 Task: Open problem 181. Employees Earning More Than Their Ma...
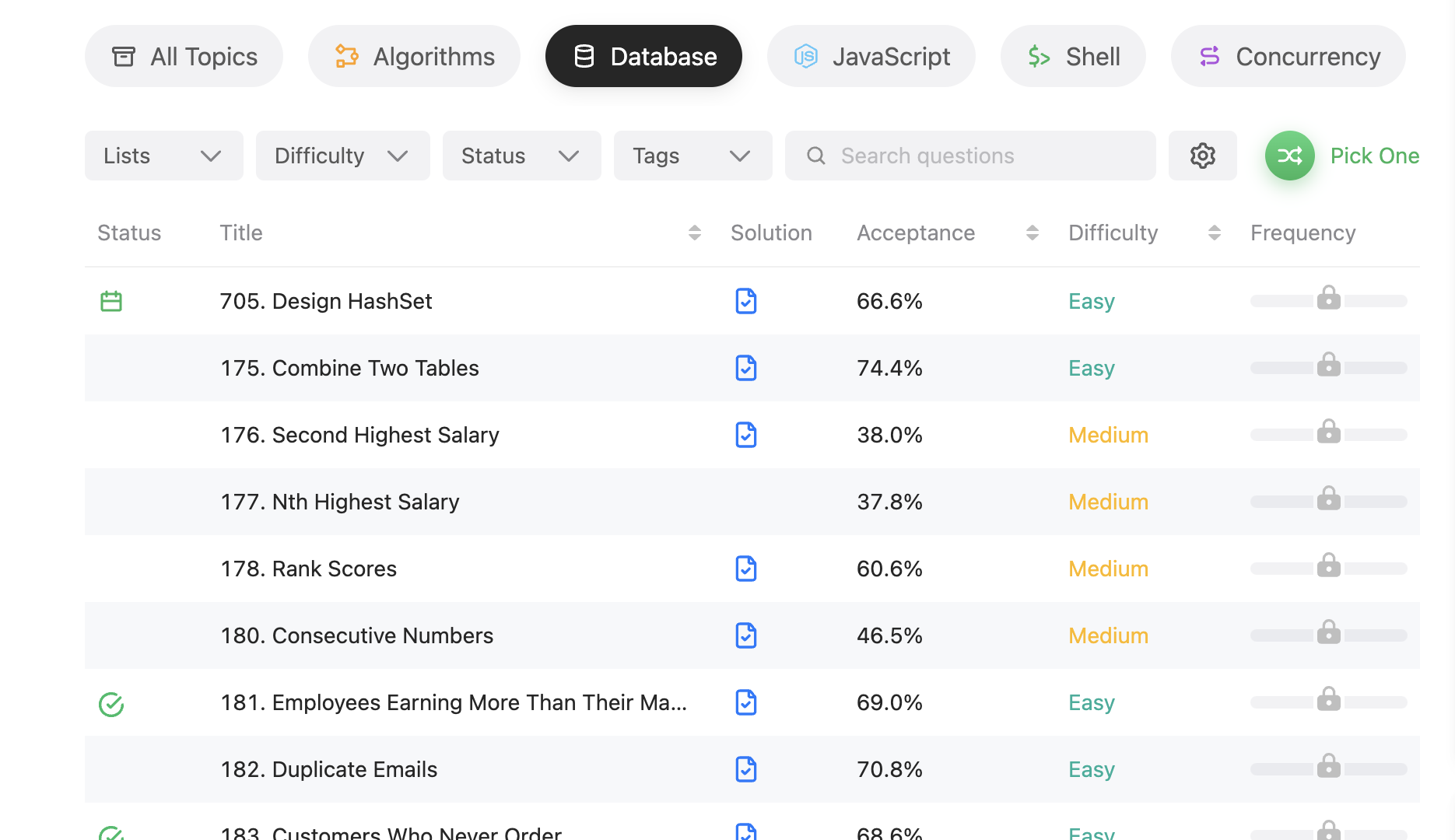click(x=454, y=702)
